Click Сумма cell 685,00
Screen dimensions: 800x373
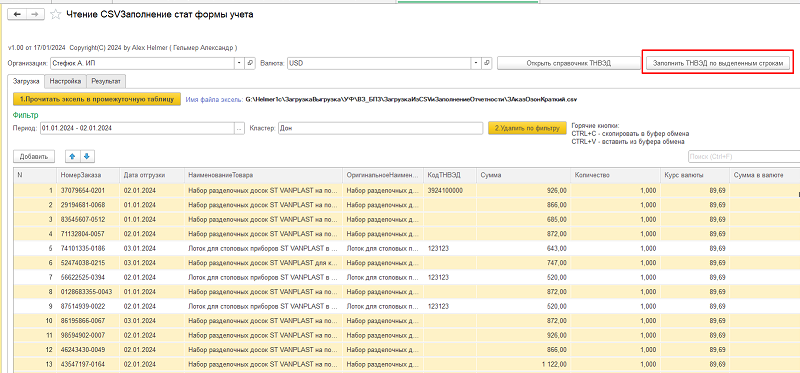click(523, 219)
